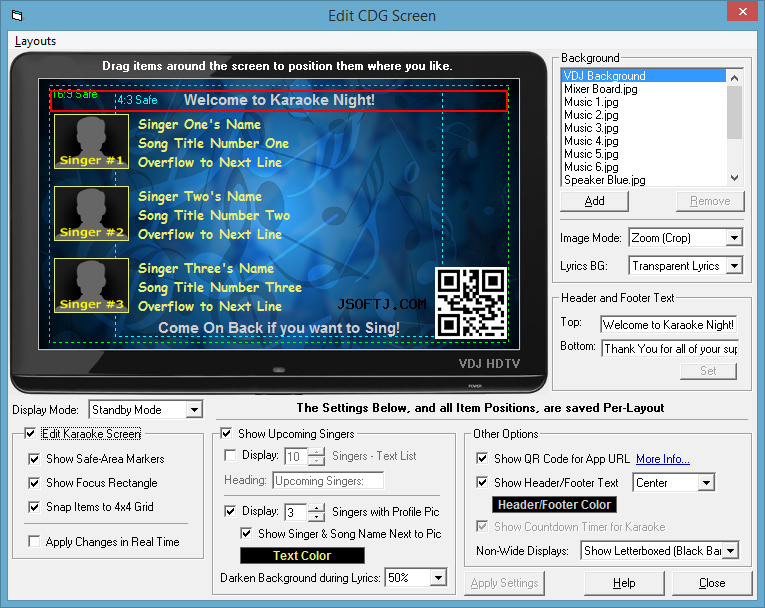The image size is (765, 608).
Task: Enable Apply Changes in Real Time
Action: click(34, 541)
